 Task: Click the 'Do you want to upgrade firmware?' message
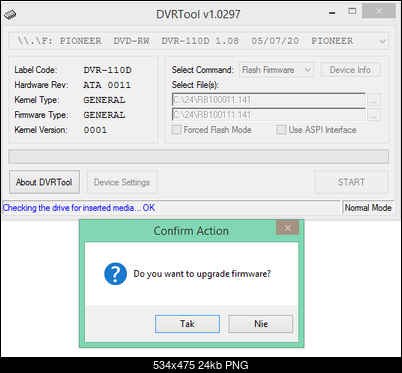pos(202,274)
